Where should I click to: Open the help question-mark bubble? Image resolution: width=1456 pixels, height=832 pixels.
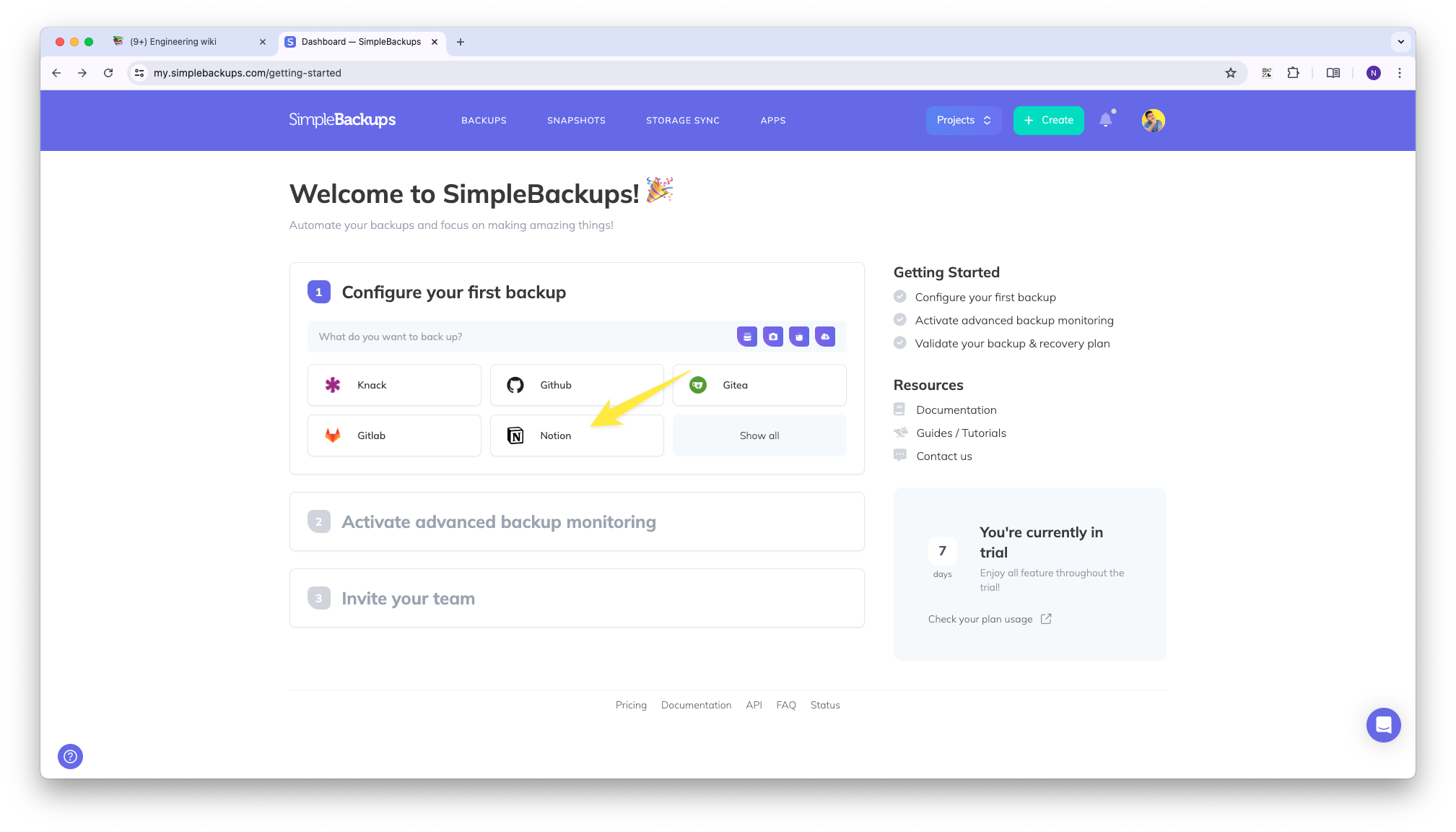point(70,756)
